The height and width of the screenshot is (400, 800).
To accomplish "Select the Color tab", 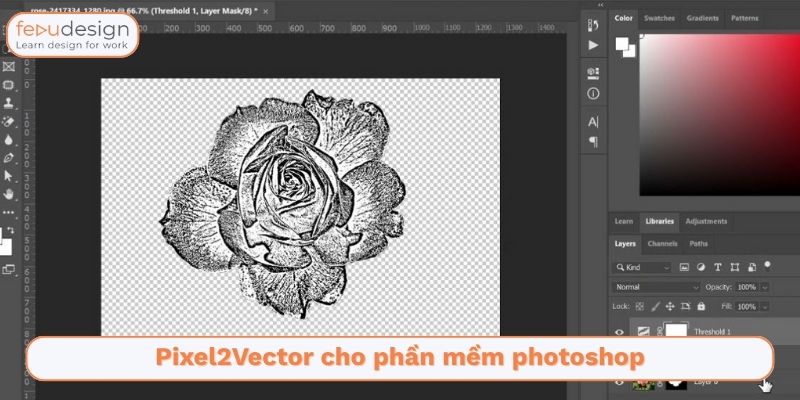I will pyautogui.click(x=623, y=18).
